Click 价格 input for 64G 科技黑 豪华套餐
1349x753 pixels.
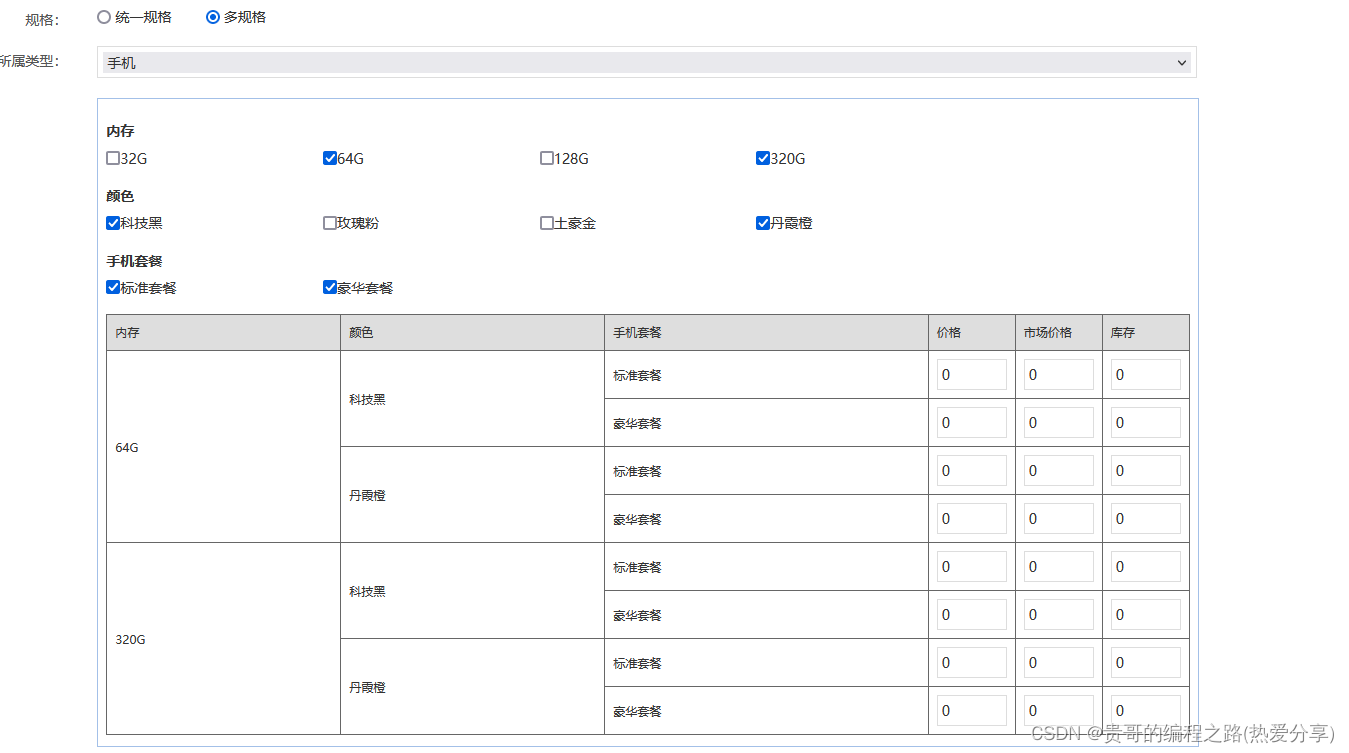(x=972, y=423)
